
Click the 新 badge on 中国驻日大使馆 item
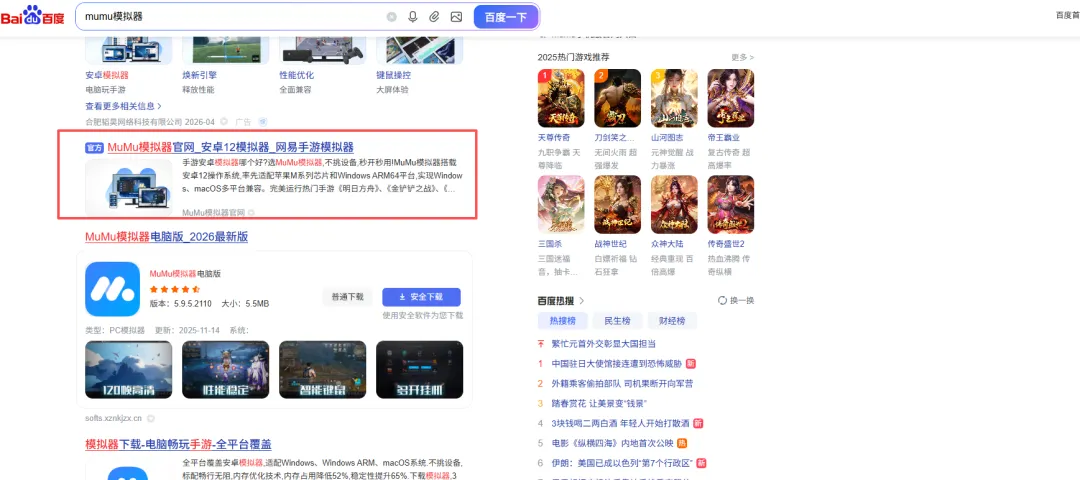(x=690, y=363)
